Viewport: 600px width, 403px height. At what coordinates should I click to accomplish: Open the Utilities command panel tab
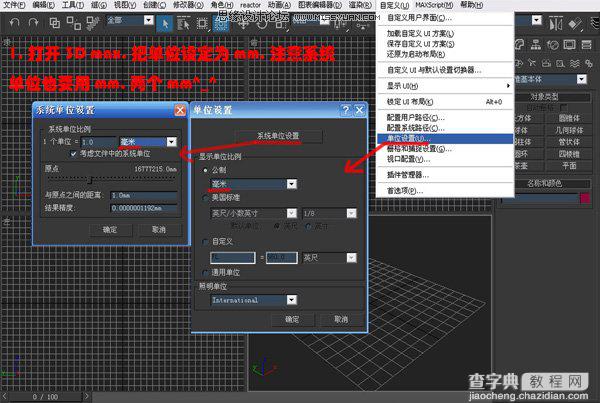click(x=587, y=45)
